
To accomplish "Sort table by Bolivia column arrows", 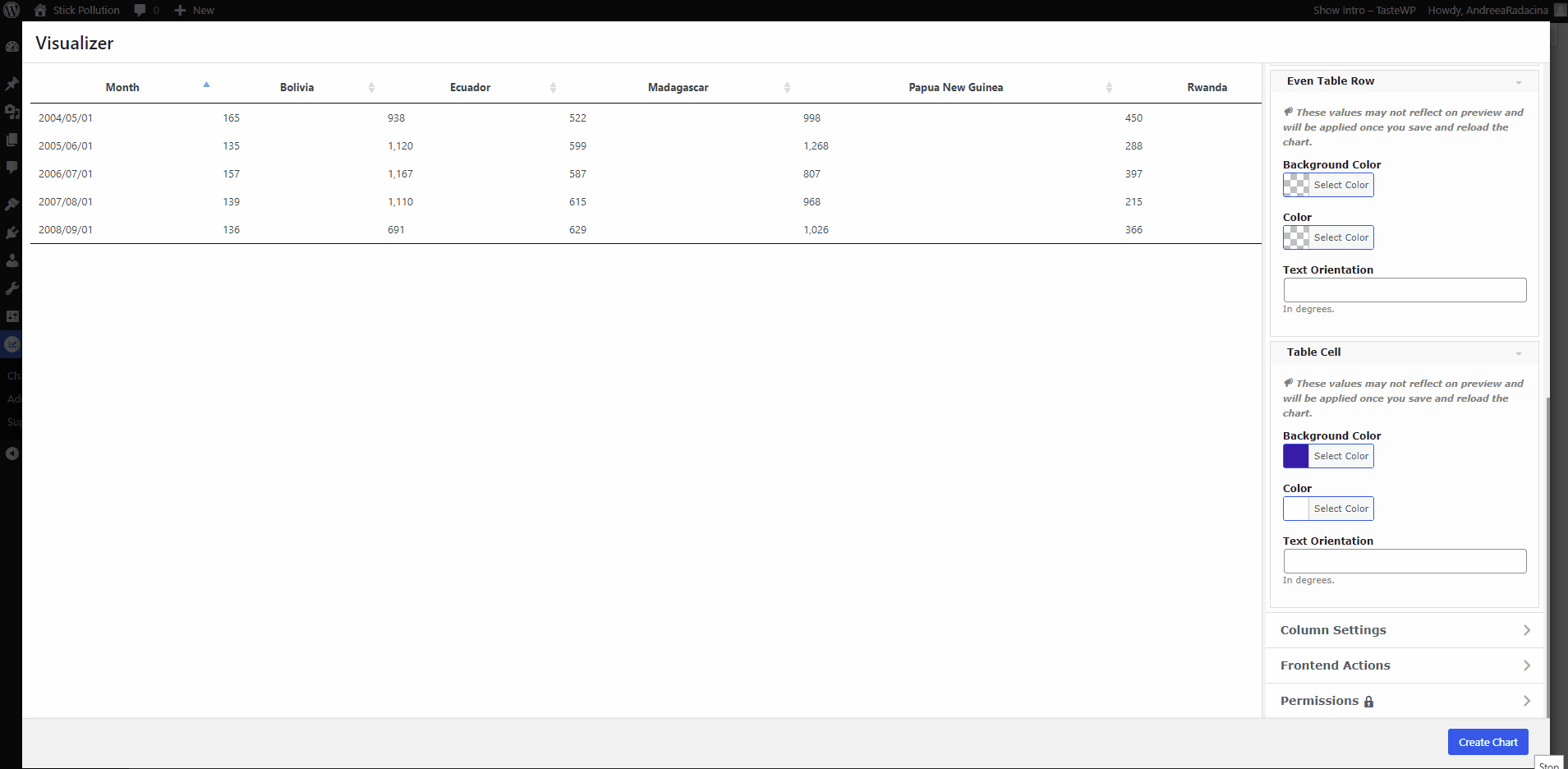I will click(371, 87).
